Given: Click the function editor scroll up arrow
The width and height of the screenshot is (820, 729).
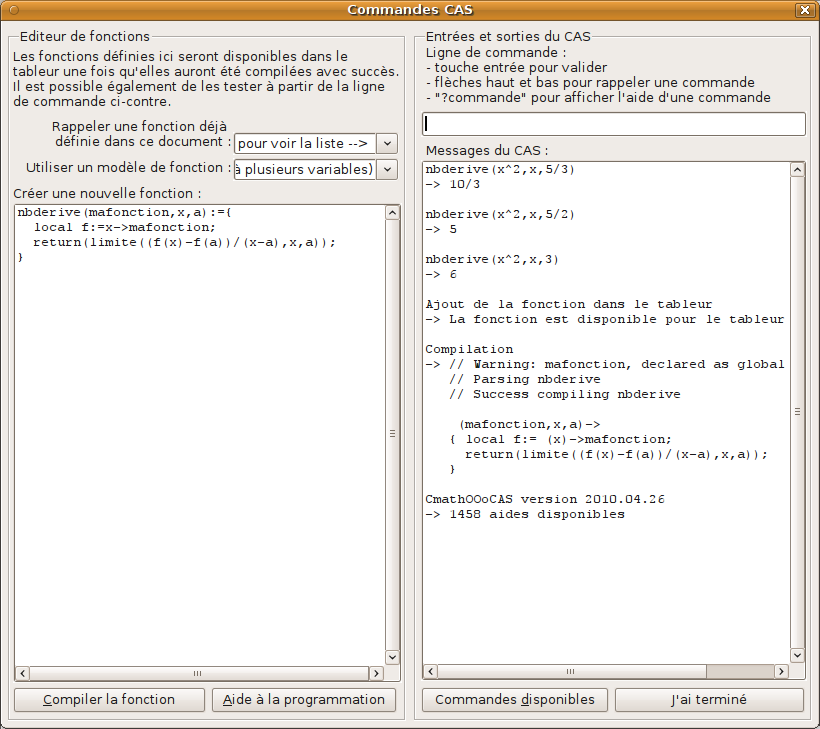Looking at the screenshot, I should tap(392, 212).
